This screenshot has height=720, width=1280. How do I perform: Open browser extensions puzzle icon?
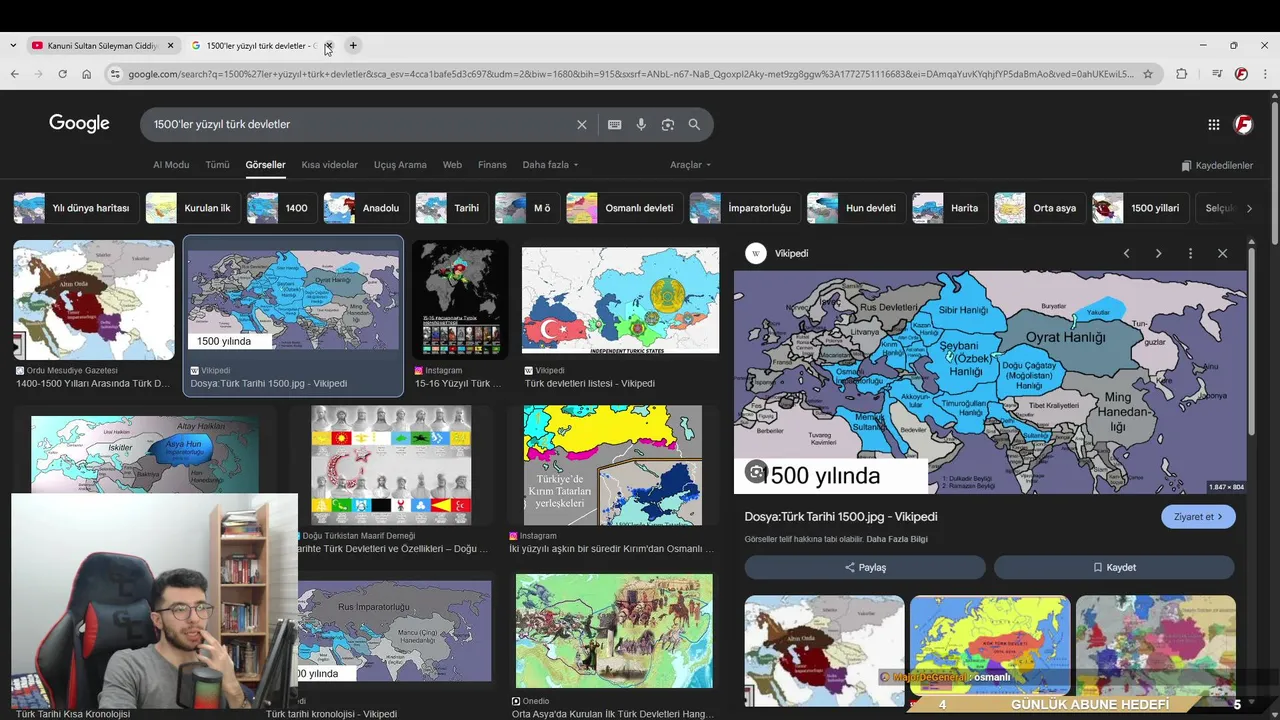coord(1182,74)
